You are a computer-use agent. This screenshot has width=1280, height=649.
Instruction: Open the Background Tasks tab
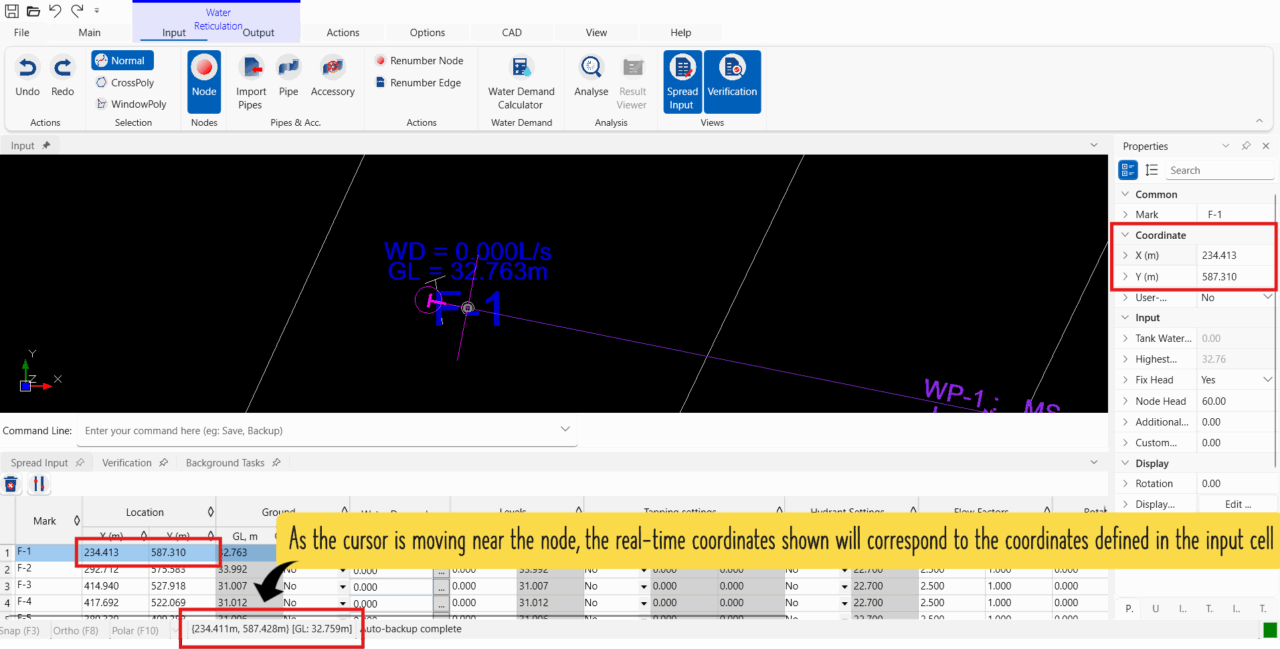pyautogui.click(x=225, y=463)
